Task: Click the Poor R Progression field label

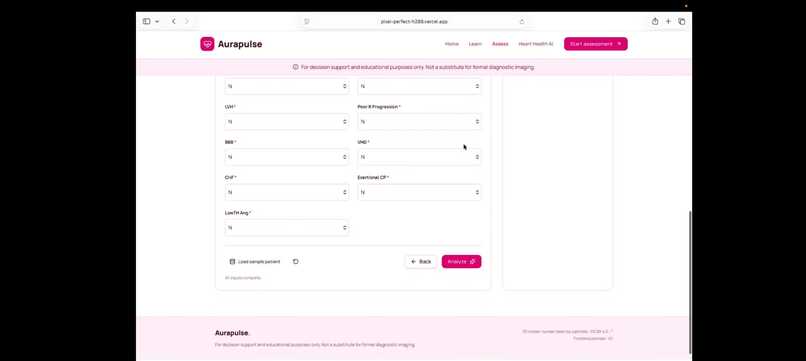Action: pos(379,107)
